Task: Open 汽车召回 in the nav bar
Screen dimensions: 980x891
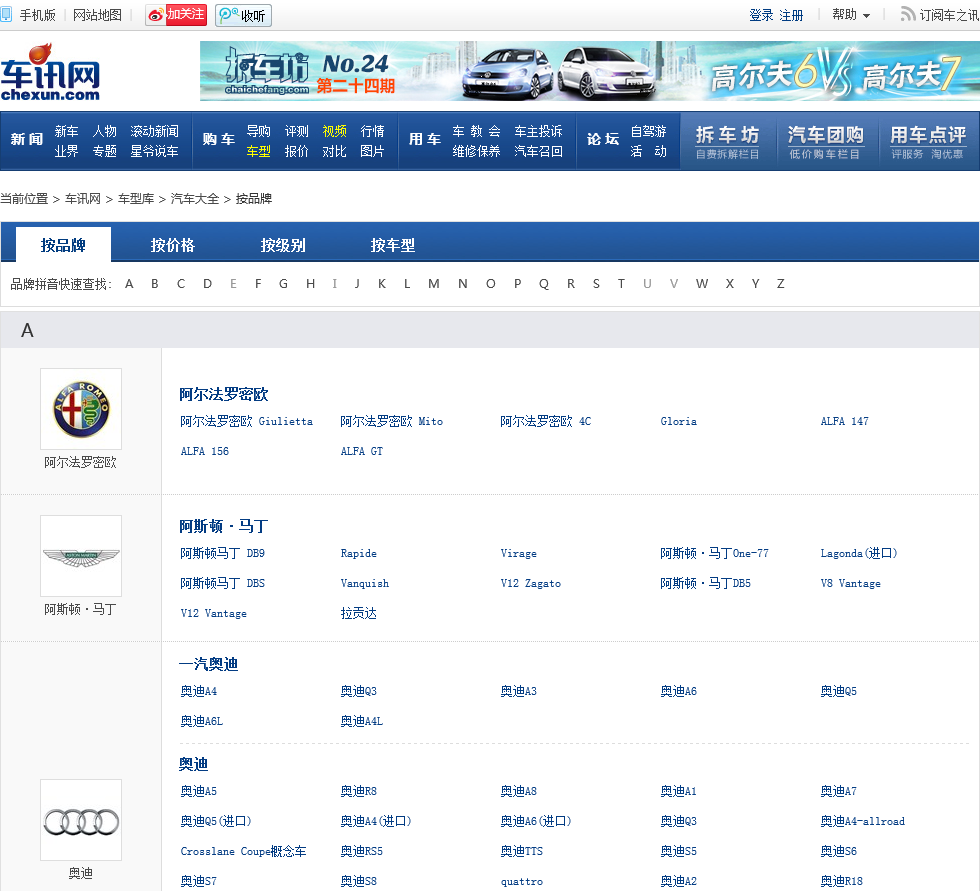Action: [538, 151]
